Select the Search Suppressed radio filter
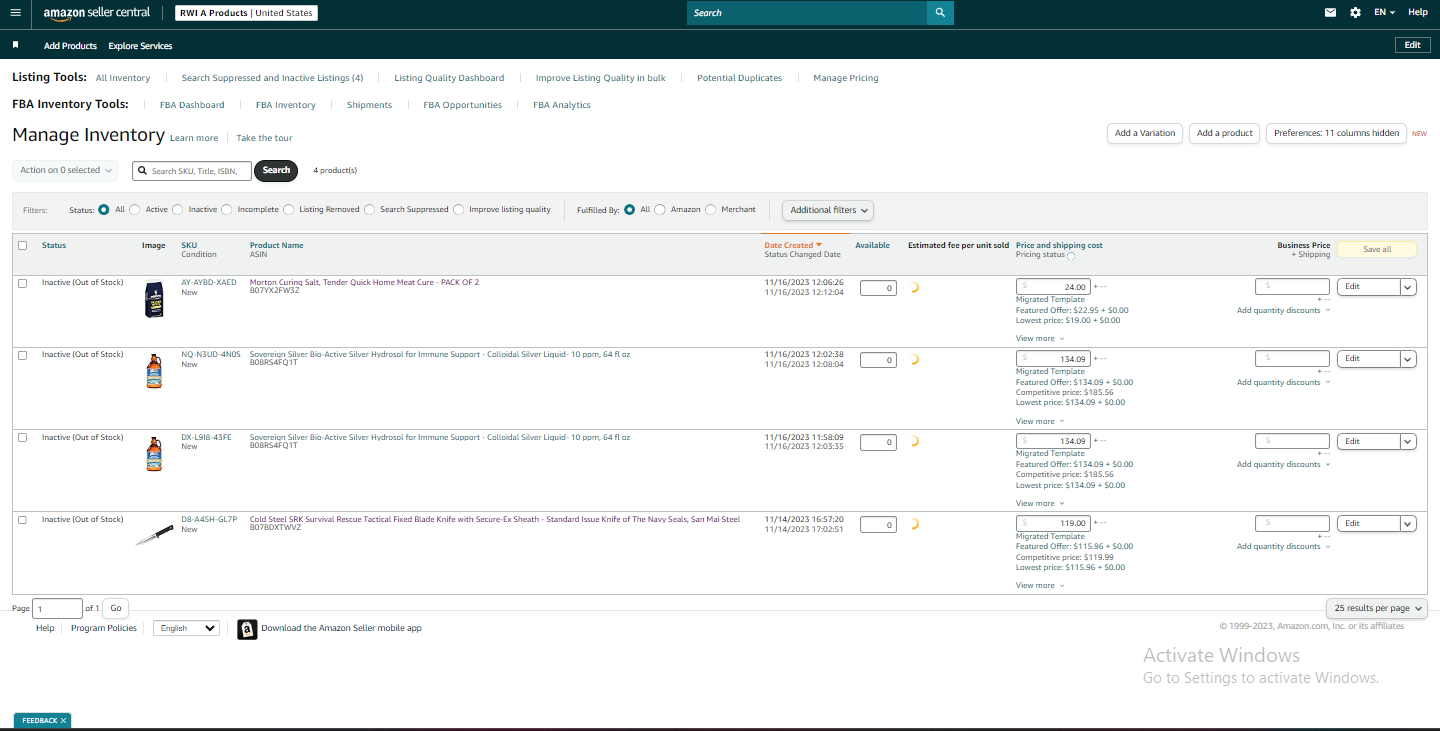 pyautogui.click(x=370, y=210)
